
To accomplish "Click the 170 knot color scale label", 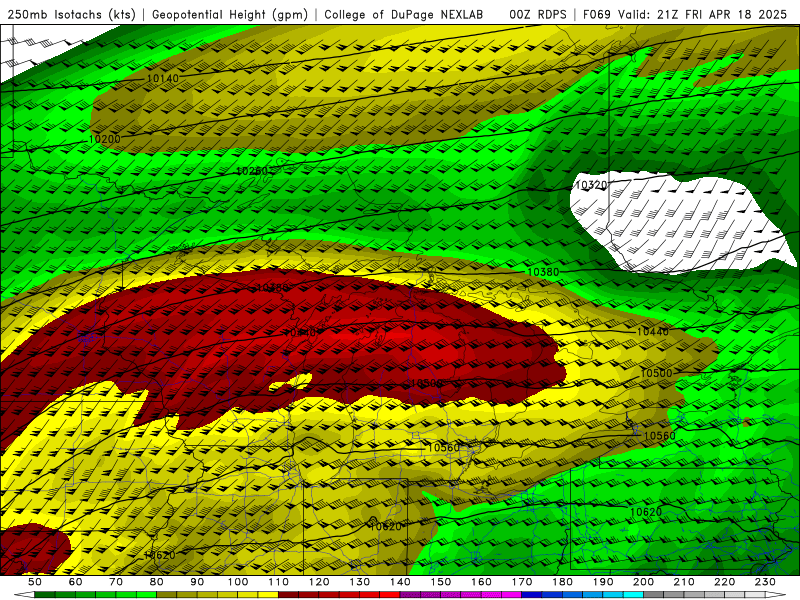I will (522, 582).
